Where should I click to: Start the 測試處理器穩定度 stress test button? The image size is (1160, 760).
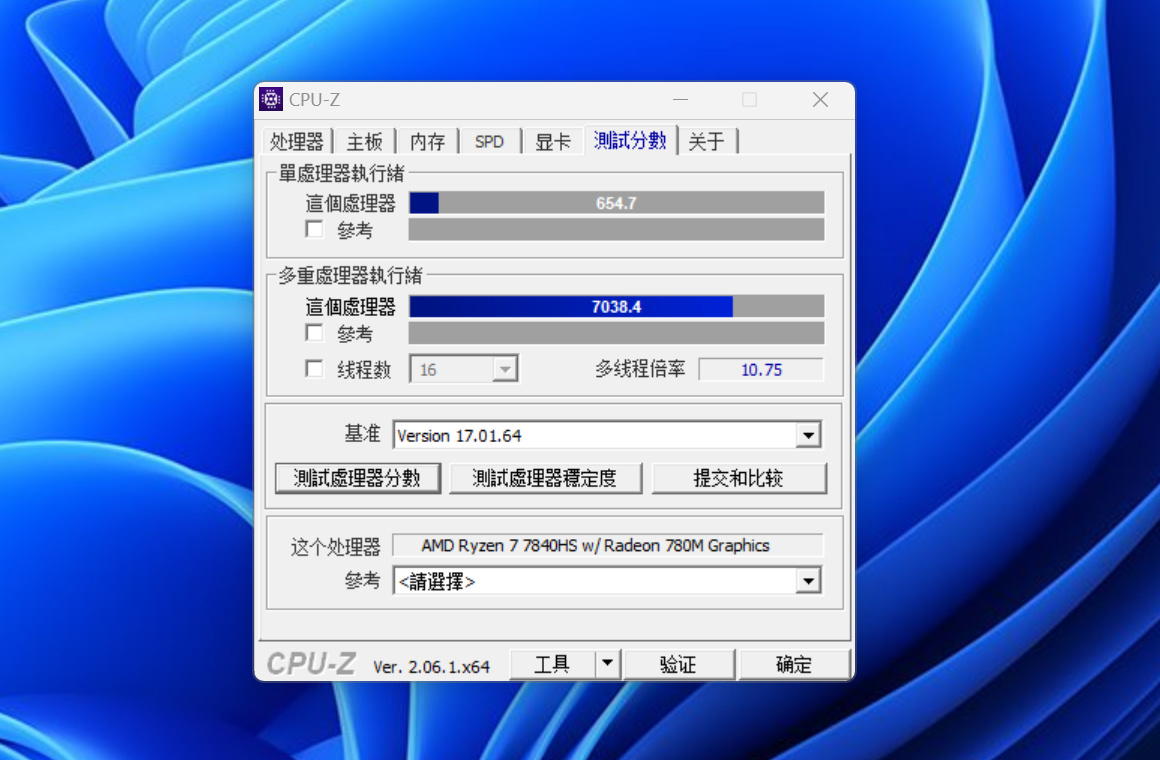pyautogui.click(x=545, y=478)
